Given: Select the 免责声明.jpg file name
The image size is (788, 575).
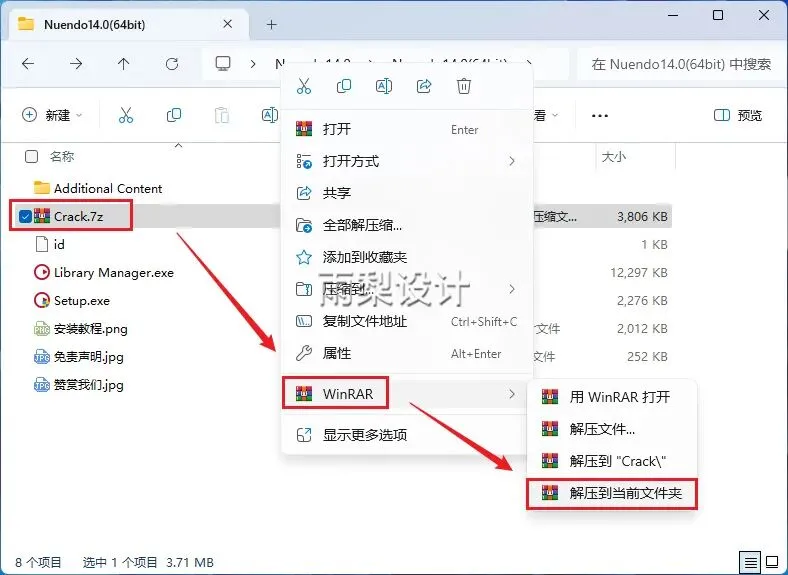Looking at the screenshot, I should [88, 357].
